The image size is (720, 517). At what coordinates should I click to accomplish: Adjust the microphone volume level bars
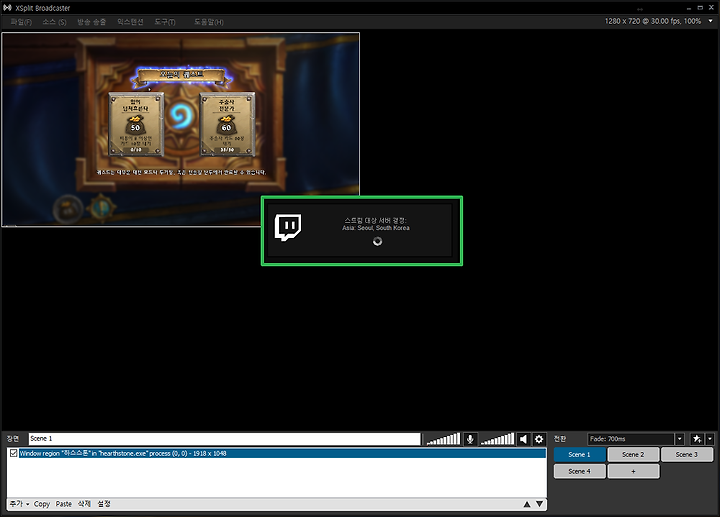click(443, 439)
